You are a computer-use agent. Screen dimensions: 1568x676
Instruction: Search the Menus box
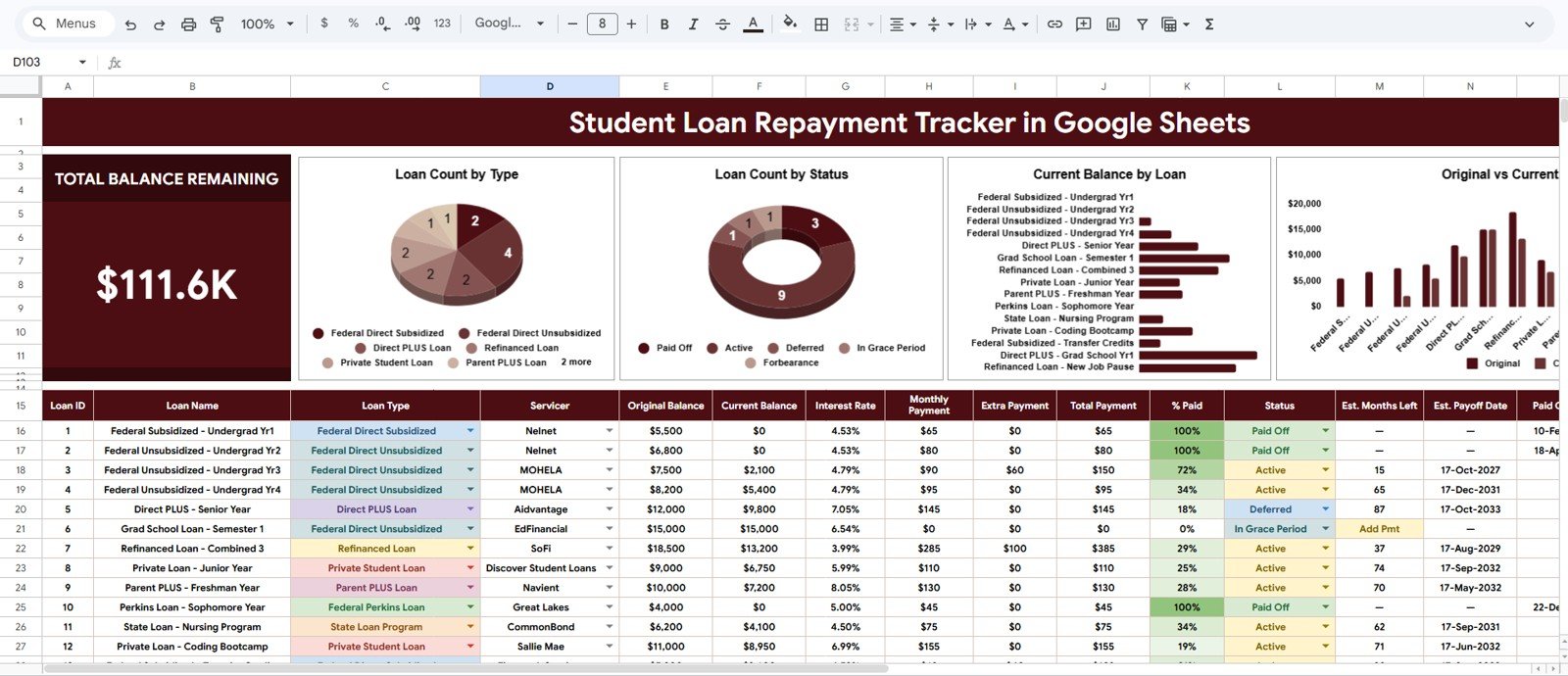pos(68,24)
